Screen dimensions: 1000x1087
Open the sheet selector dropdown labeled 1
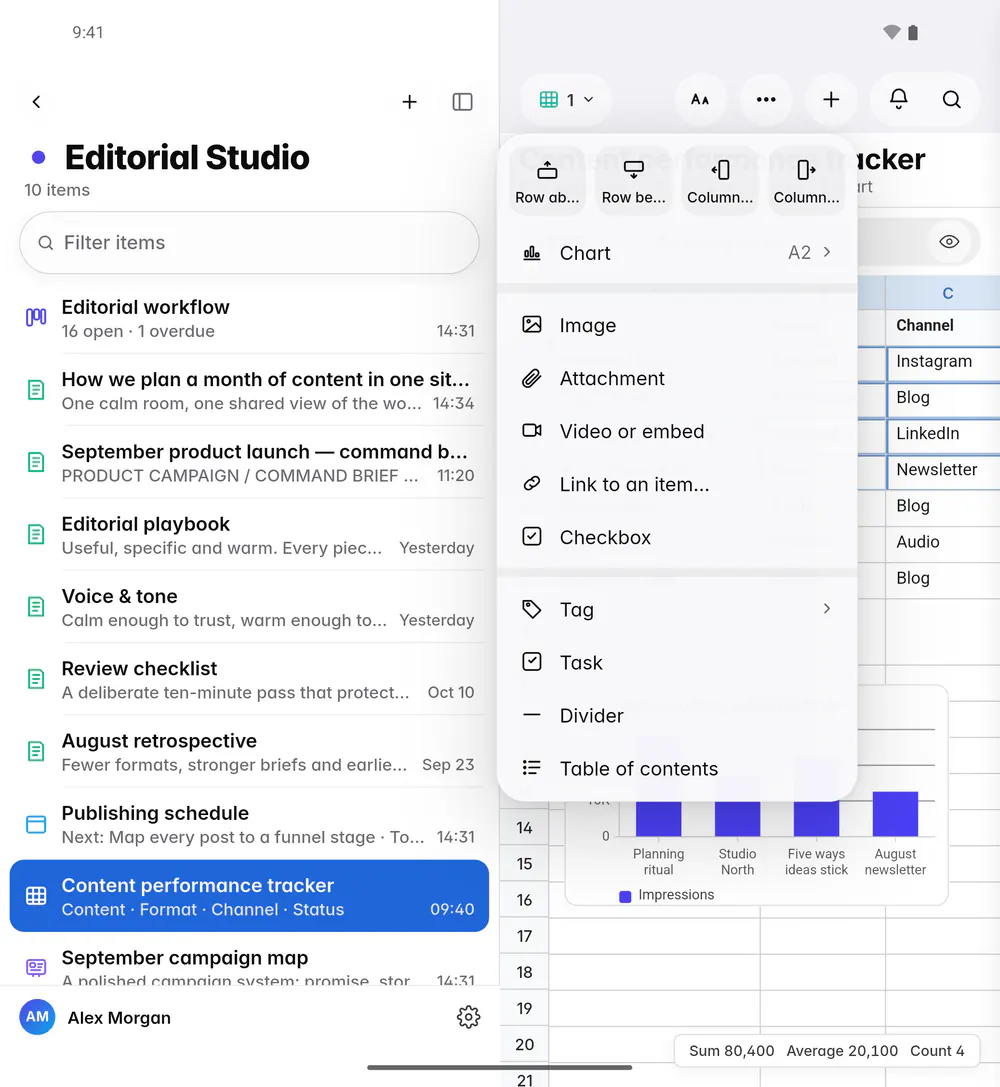[x=567, y=100]
